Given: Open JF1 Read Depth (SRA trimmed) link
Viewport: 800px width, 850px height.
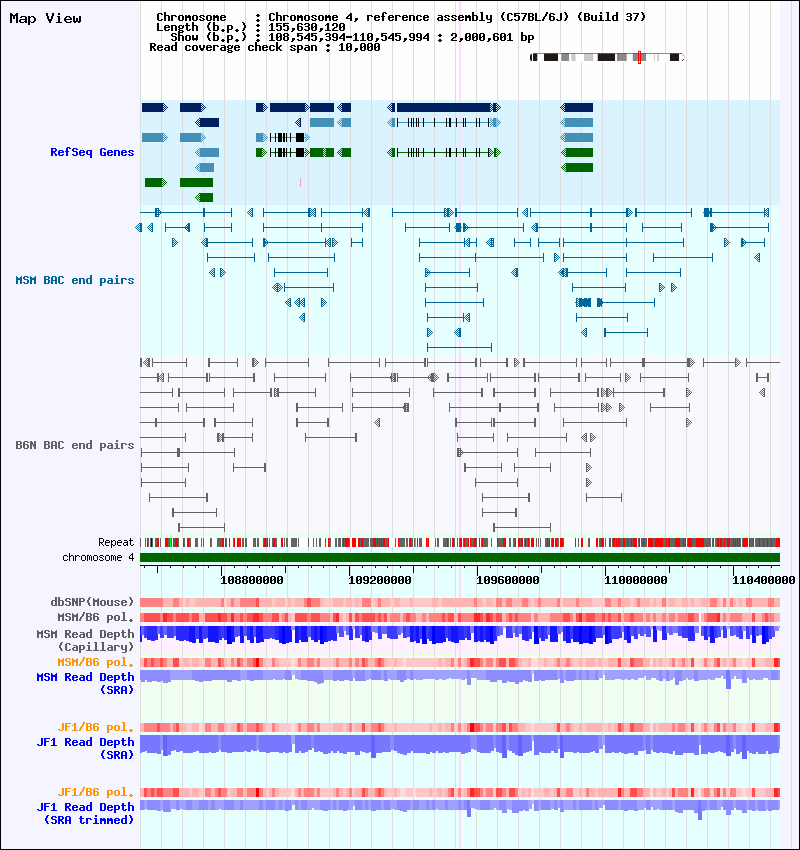Looking at the screenshot, I should click(85, 813).
